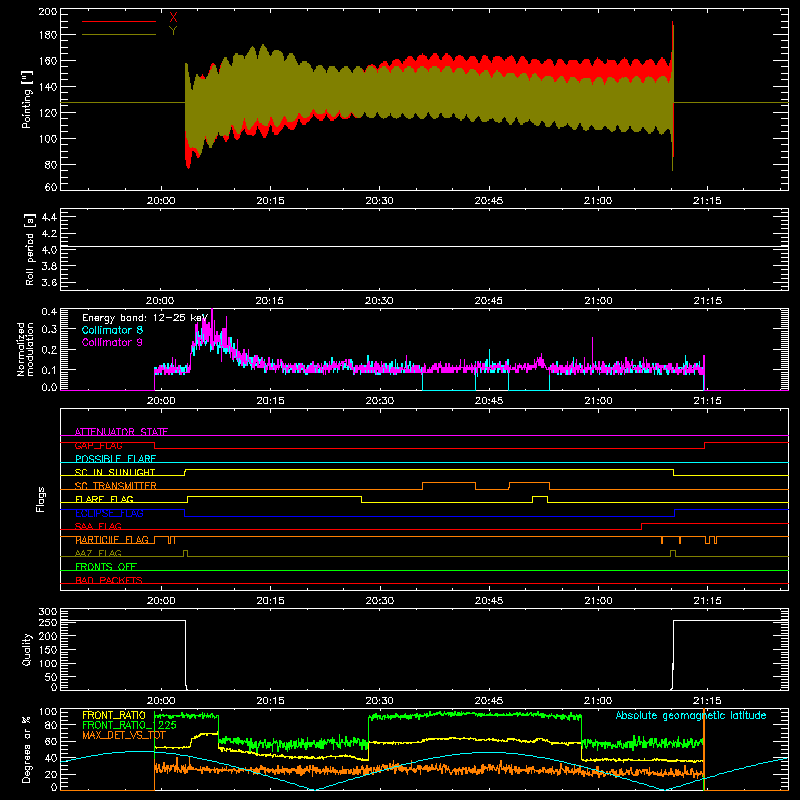Click the PARTICLE_FLAG label
Viewport: 800px width, 800px height.
coord(112,540)
